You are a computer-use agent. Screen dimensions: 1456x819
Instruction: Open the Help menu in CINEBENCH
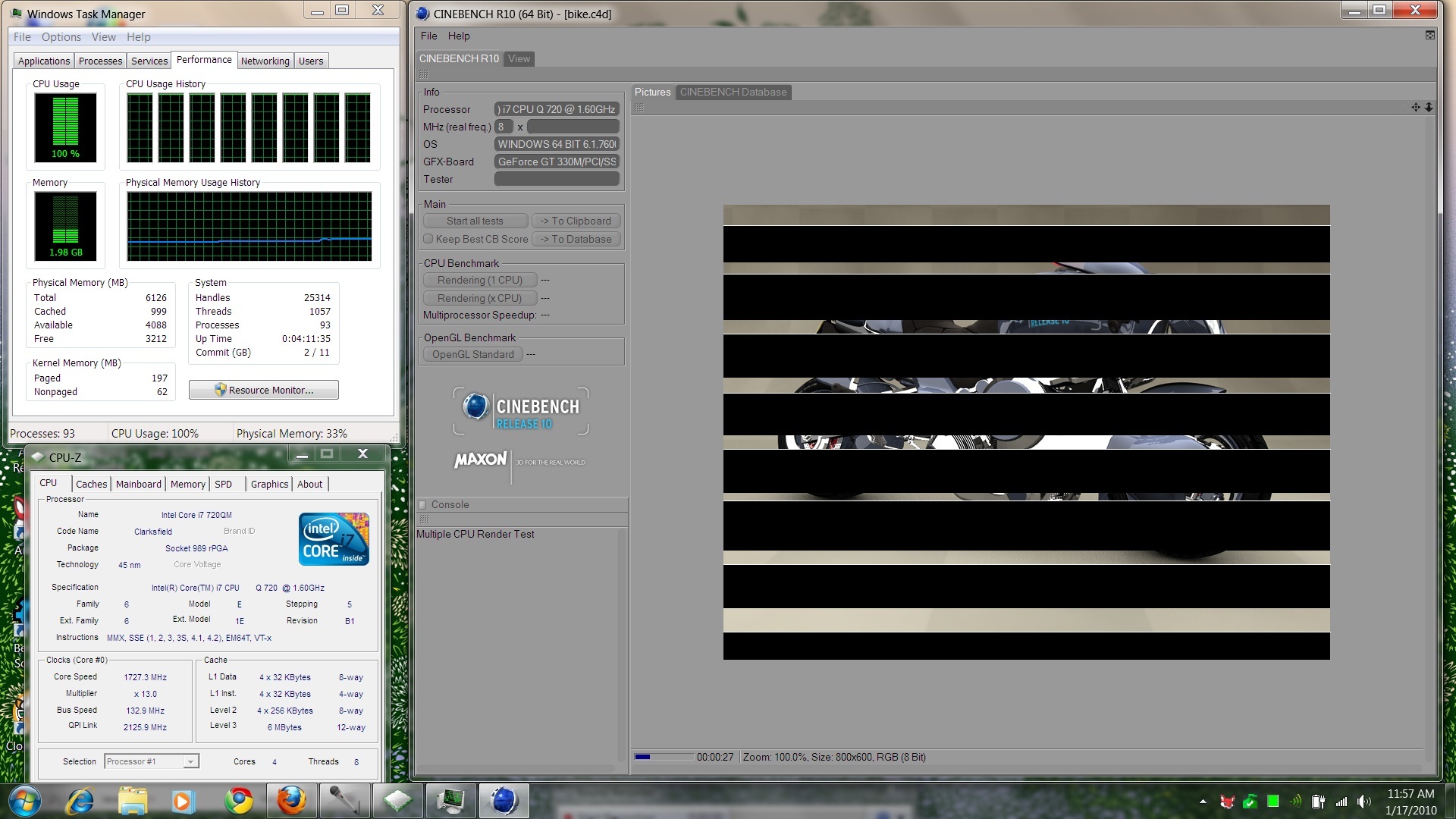459,36
